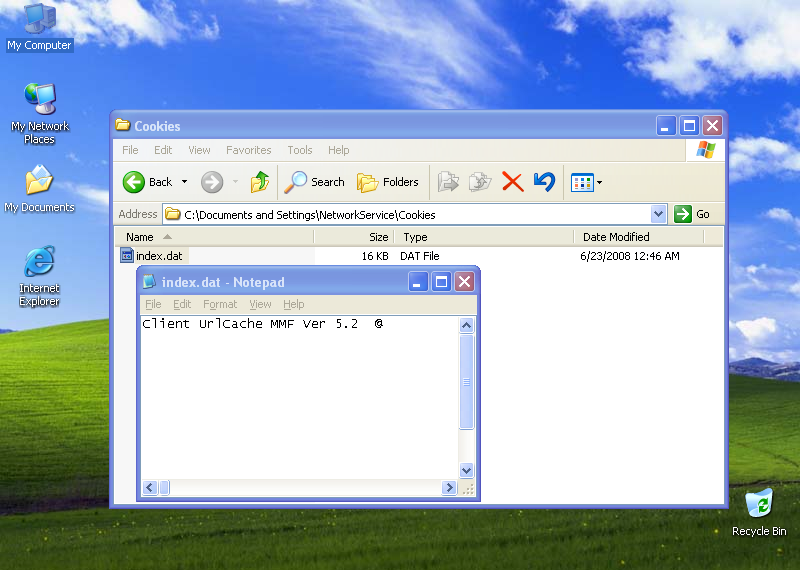This screenshot has height=570, width=800.
Task: Launch Internet Explorer from desktop
Action: [x=39, y=276]
